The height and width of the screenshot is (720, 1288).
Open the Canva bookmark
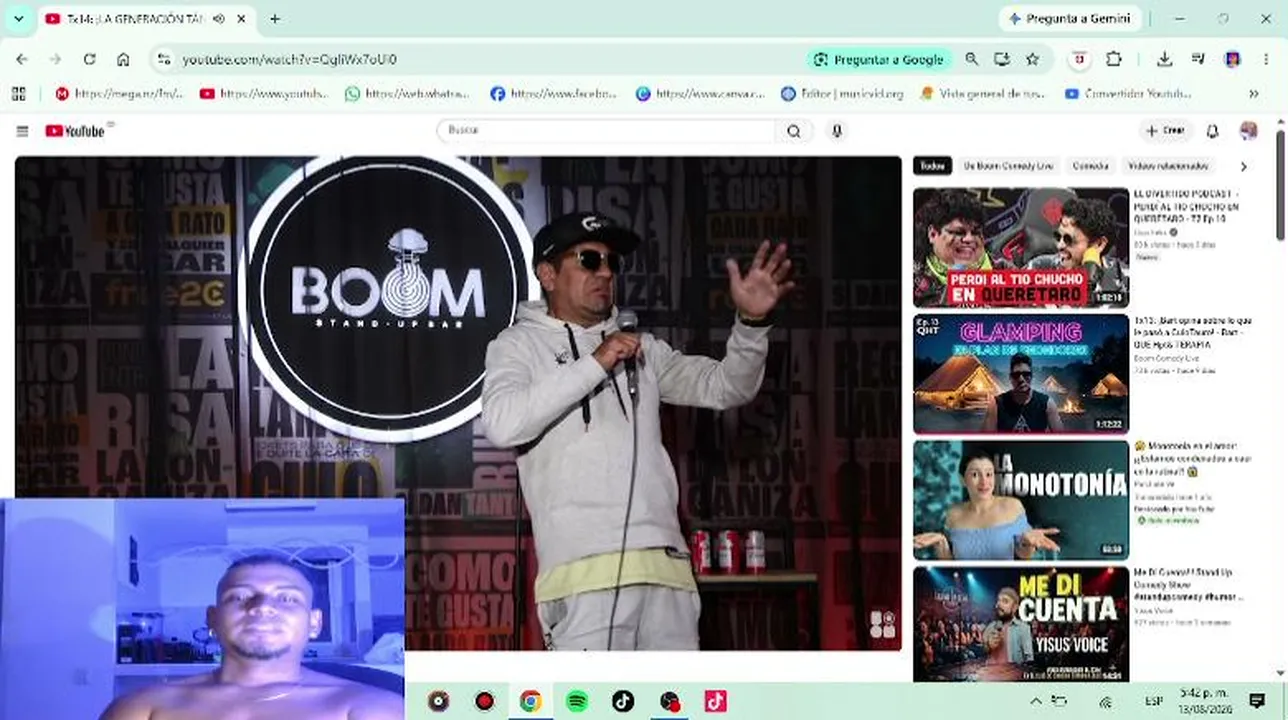700,94
